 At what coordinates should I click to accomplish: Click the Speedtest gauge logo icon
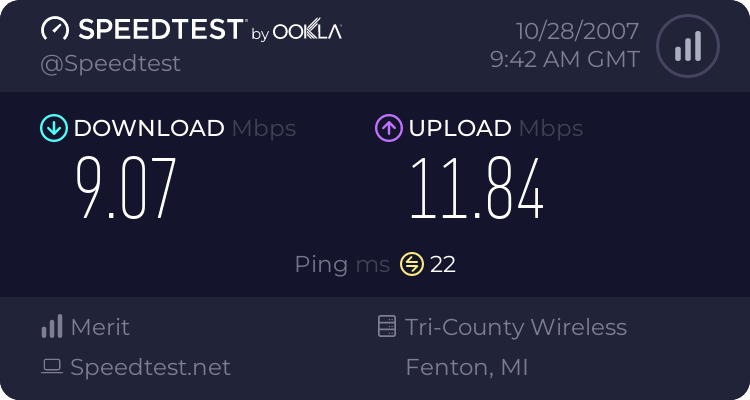click(x=55, y=30)
